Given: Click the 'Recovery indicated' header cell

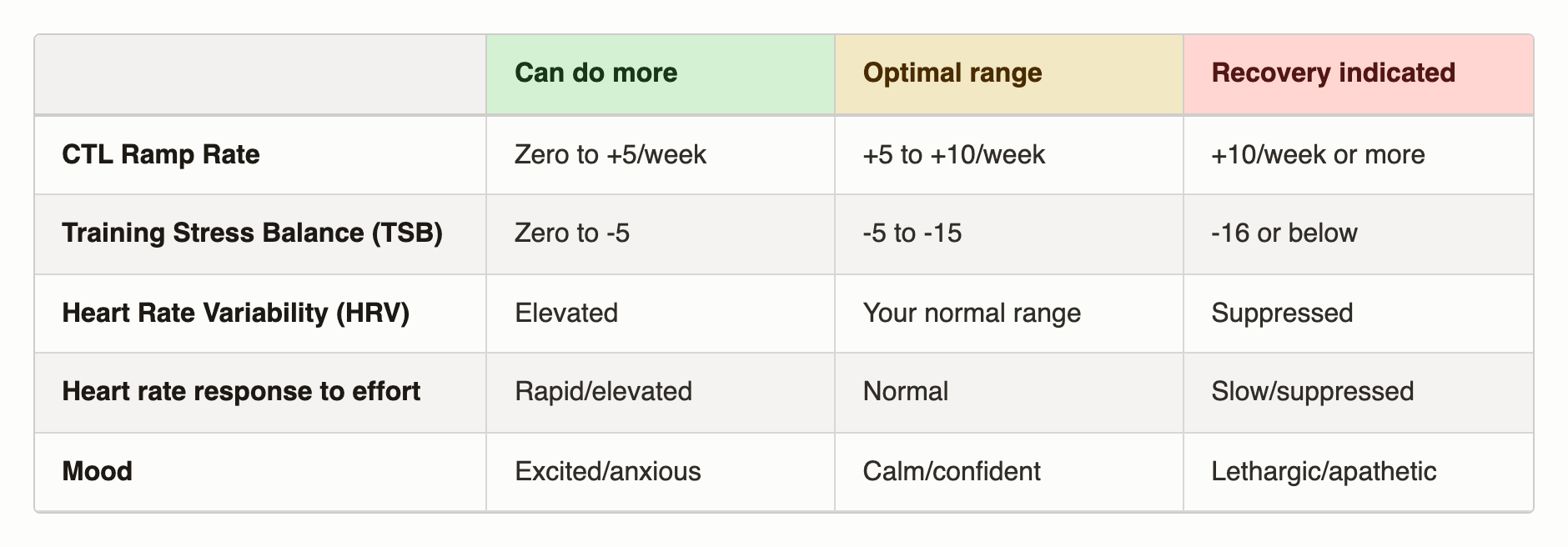Looking at the screenshot, I should [x=1358, y=74].
